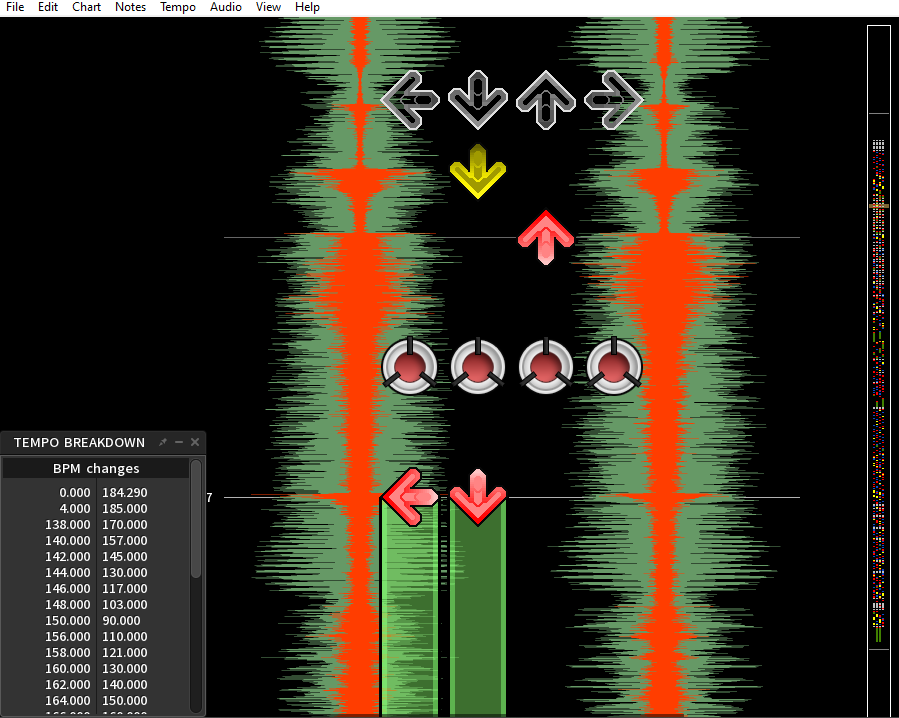Viewport: 899px width, 718px height.
Task: Open the Audio menu
Action: tap(225, 7)
